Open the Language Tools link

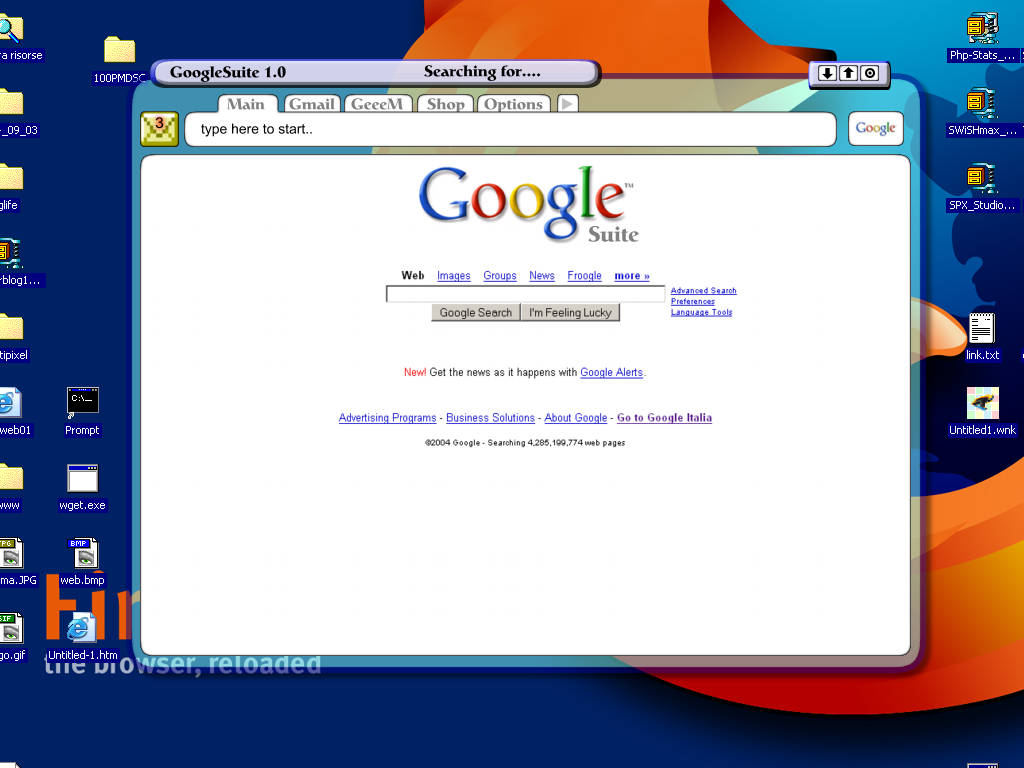tap(701, 312)
